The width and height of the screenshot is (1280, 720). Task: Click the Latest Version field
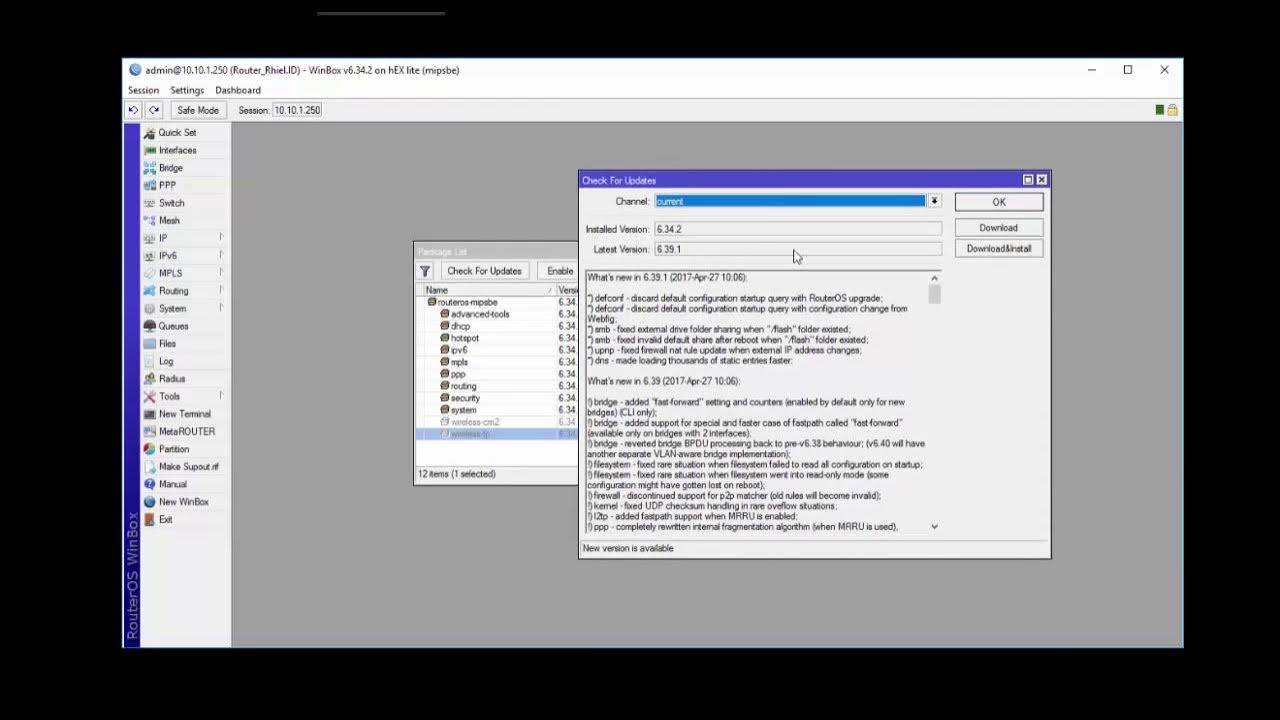click(x=797, y=249)
